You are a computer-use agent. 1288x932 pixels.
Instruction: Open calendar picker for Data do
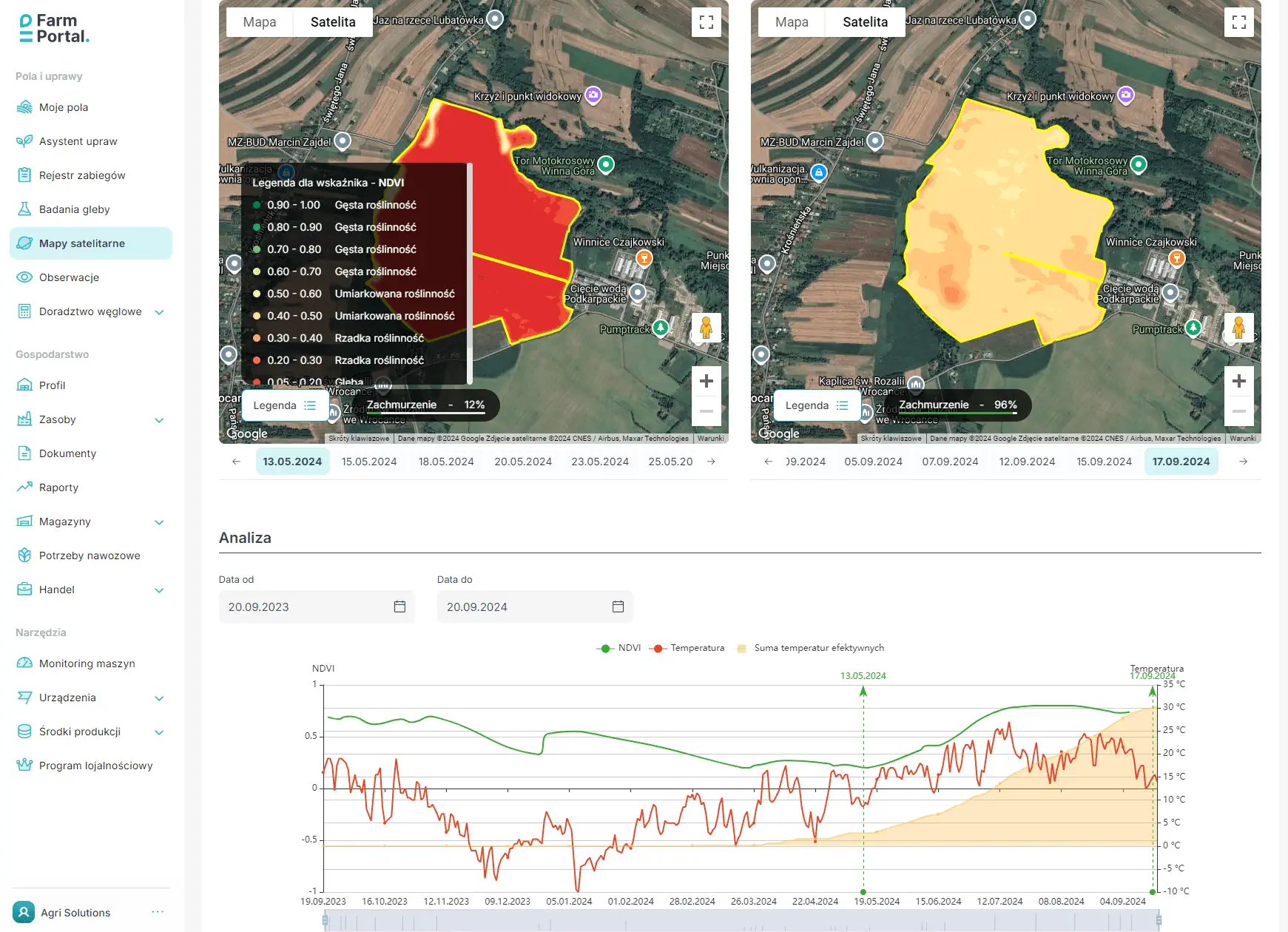618,607
